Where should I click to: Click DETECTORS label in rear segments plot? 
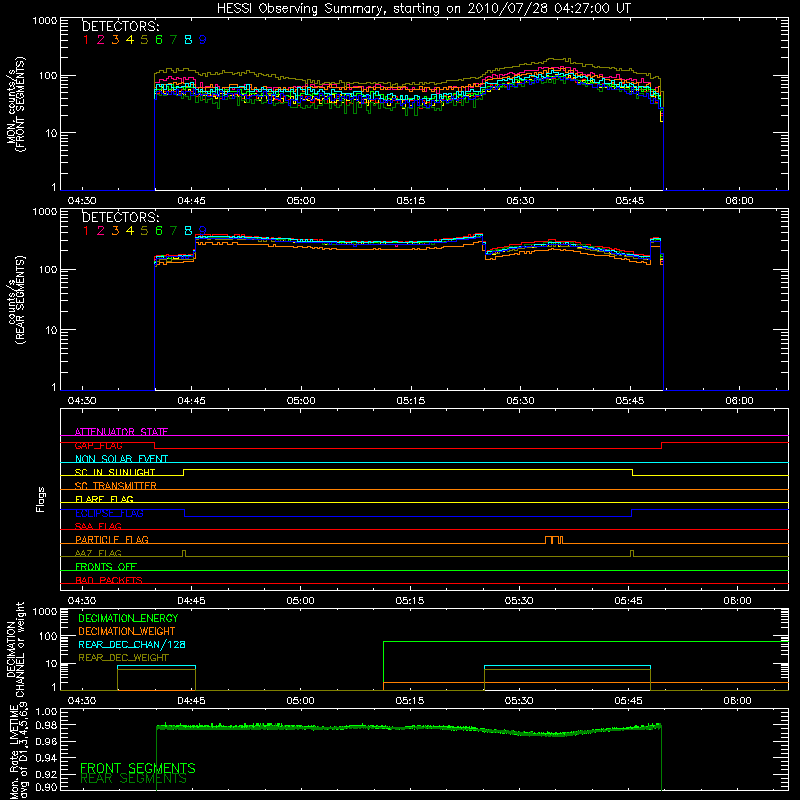click(120, 217)
